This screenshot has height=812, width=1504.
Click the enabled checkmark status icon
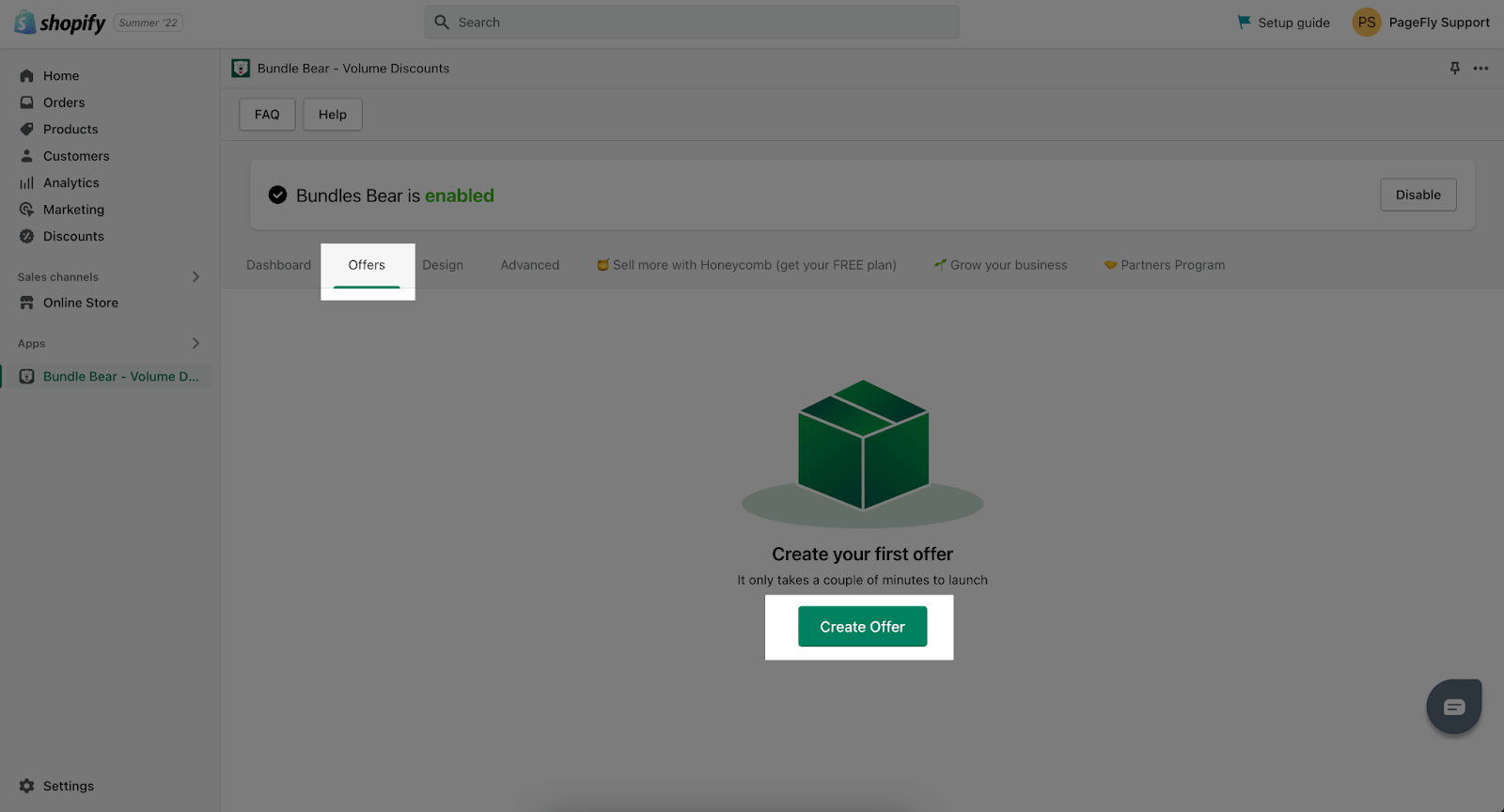point(277,195)
